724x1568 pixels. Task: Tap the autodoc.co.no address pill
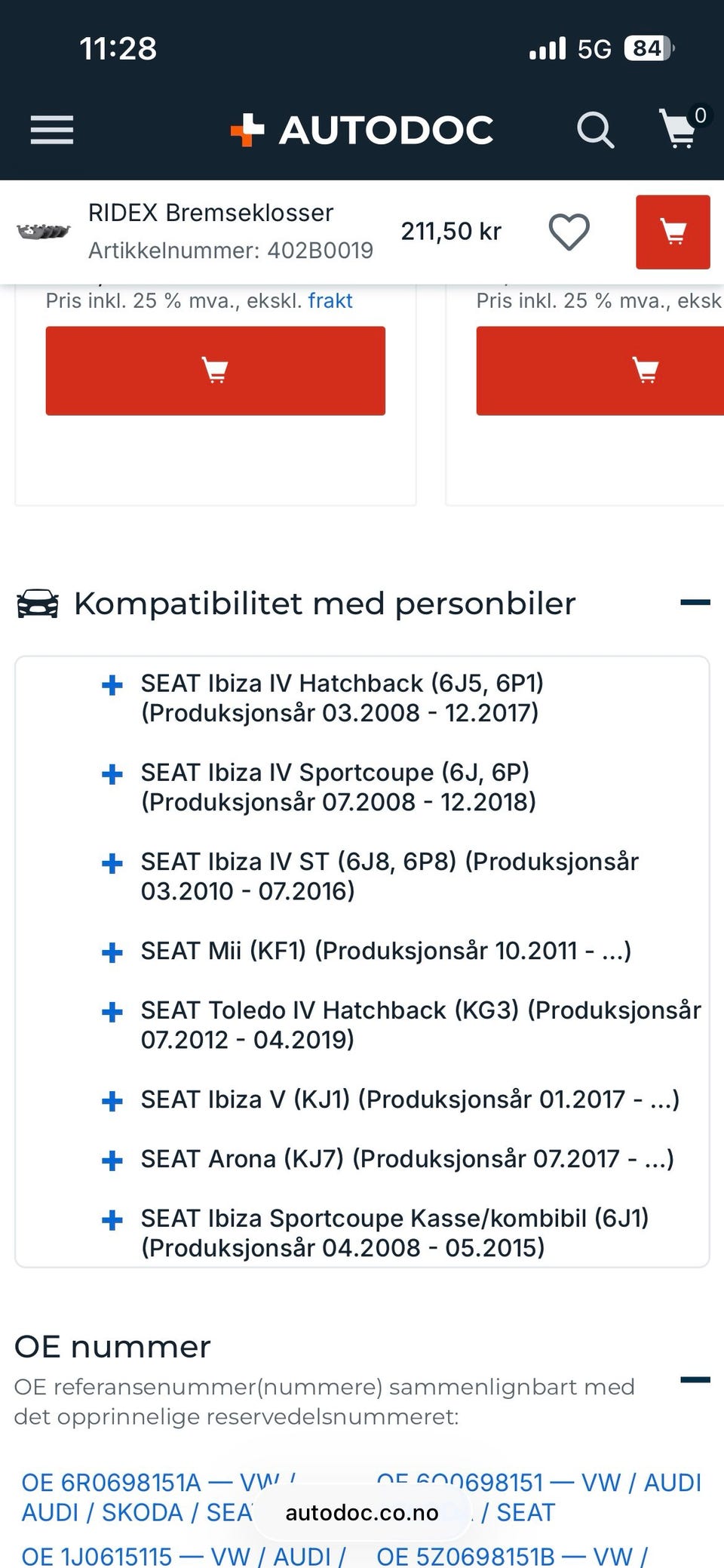[362, 1513]
